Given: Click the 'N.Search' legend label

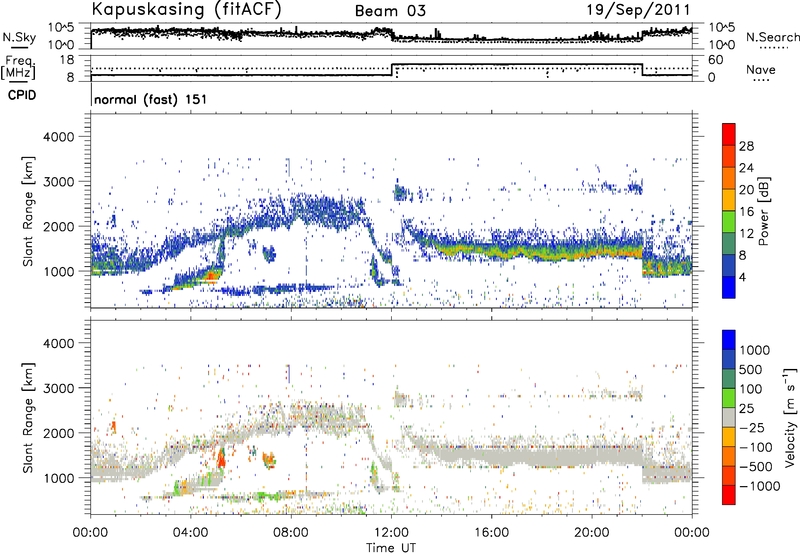Looking at the screenshot, I should [772, 37].
